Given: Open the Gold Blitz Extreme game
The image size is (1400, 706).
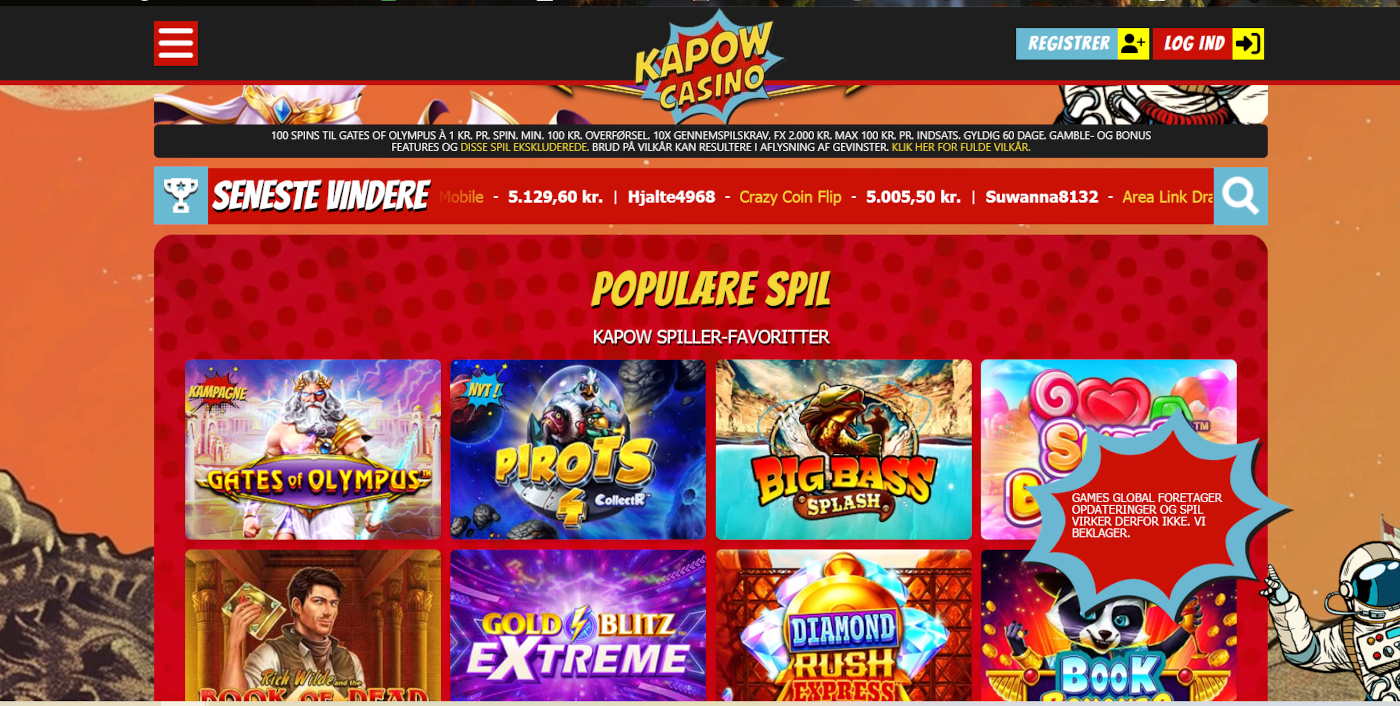Looking at the screenshot, I should (578, 625).
